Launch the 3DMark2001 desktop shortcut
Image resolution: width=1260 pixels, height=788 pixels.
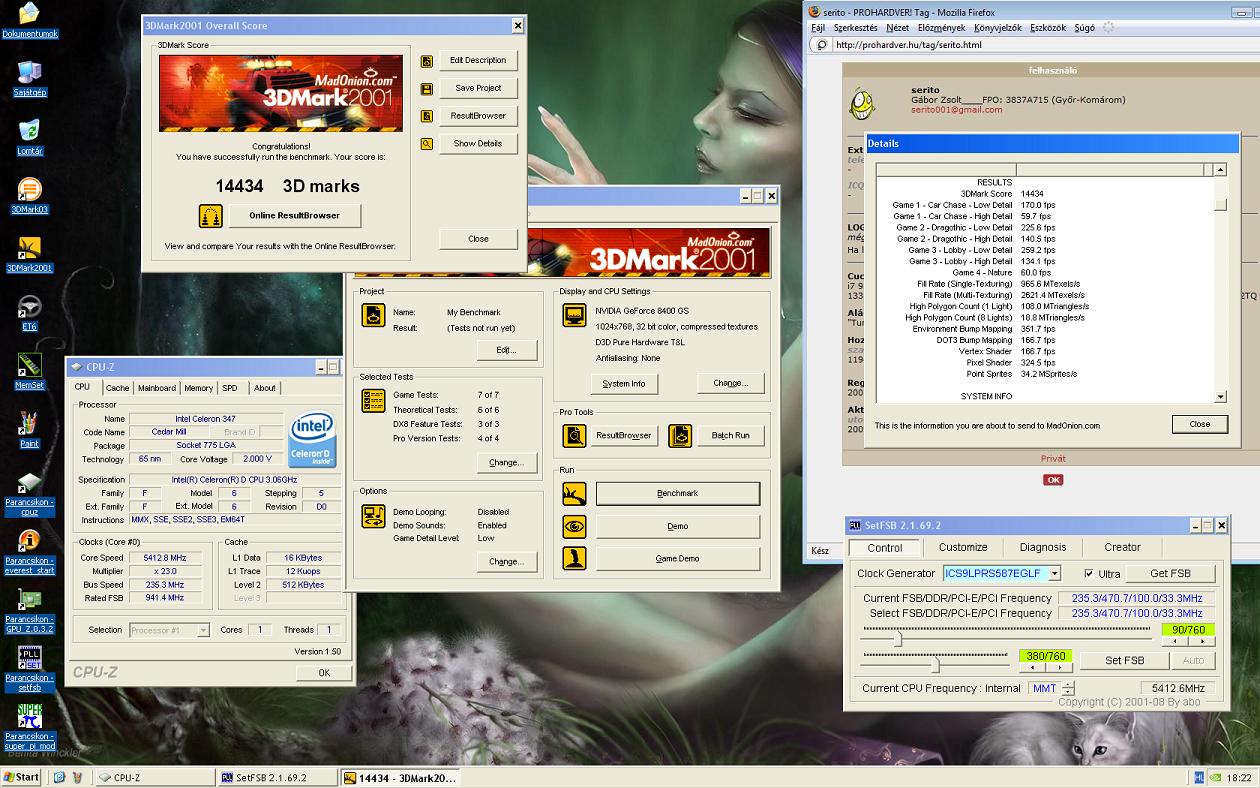click(29, 254)
